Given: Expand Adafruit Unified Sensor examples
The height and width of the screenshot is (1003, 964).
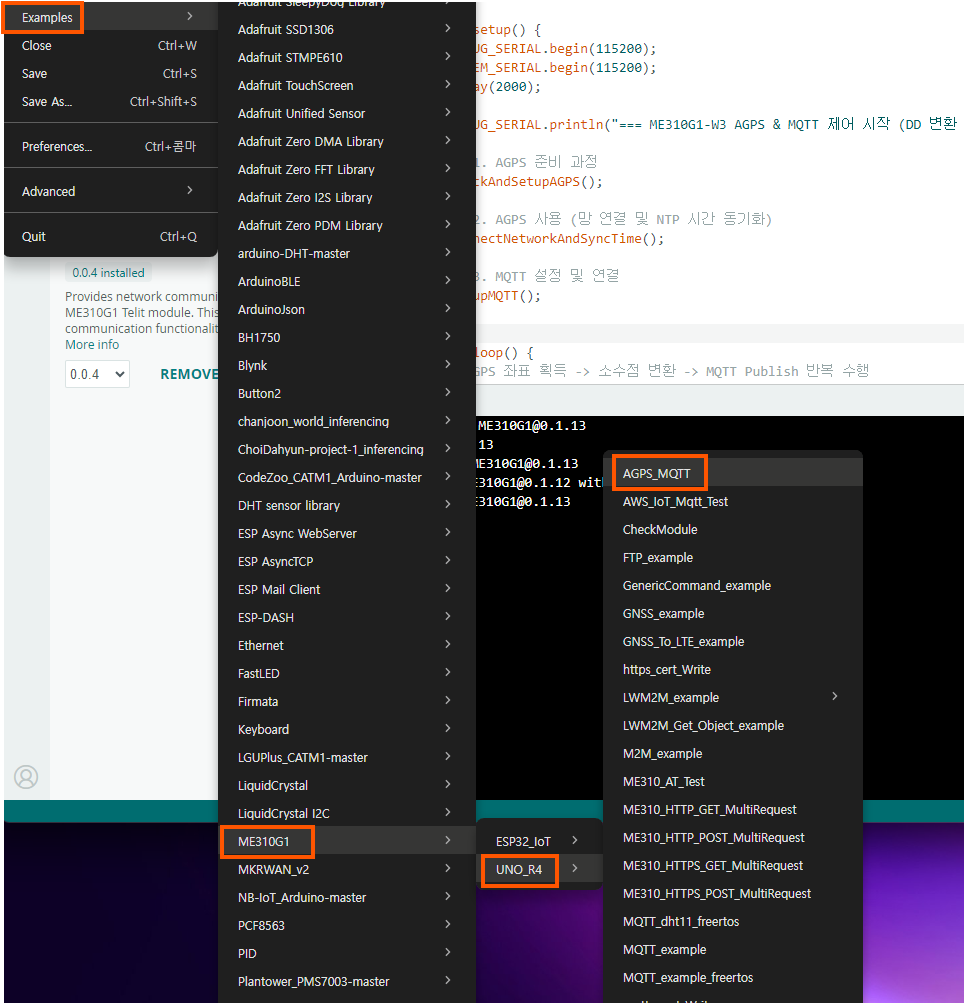Looking at the screenshot, I should 347,113.
